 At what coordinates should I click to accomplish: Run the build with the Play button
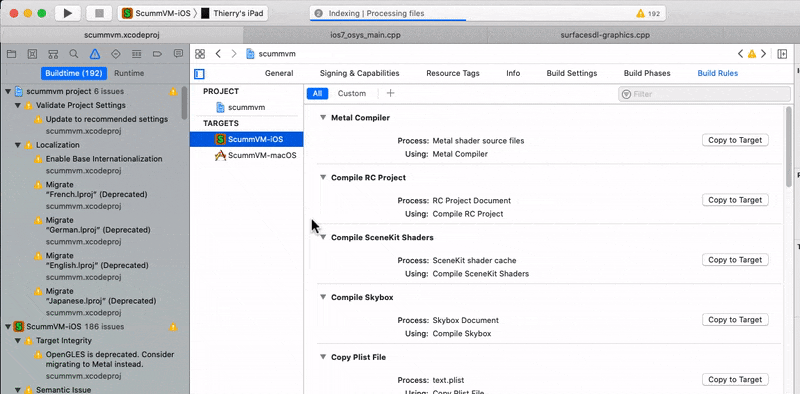click(68, 14)
